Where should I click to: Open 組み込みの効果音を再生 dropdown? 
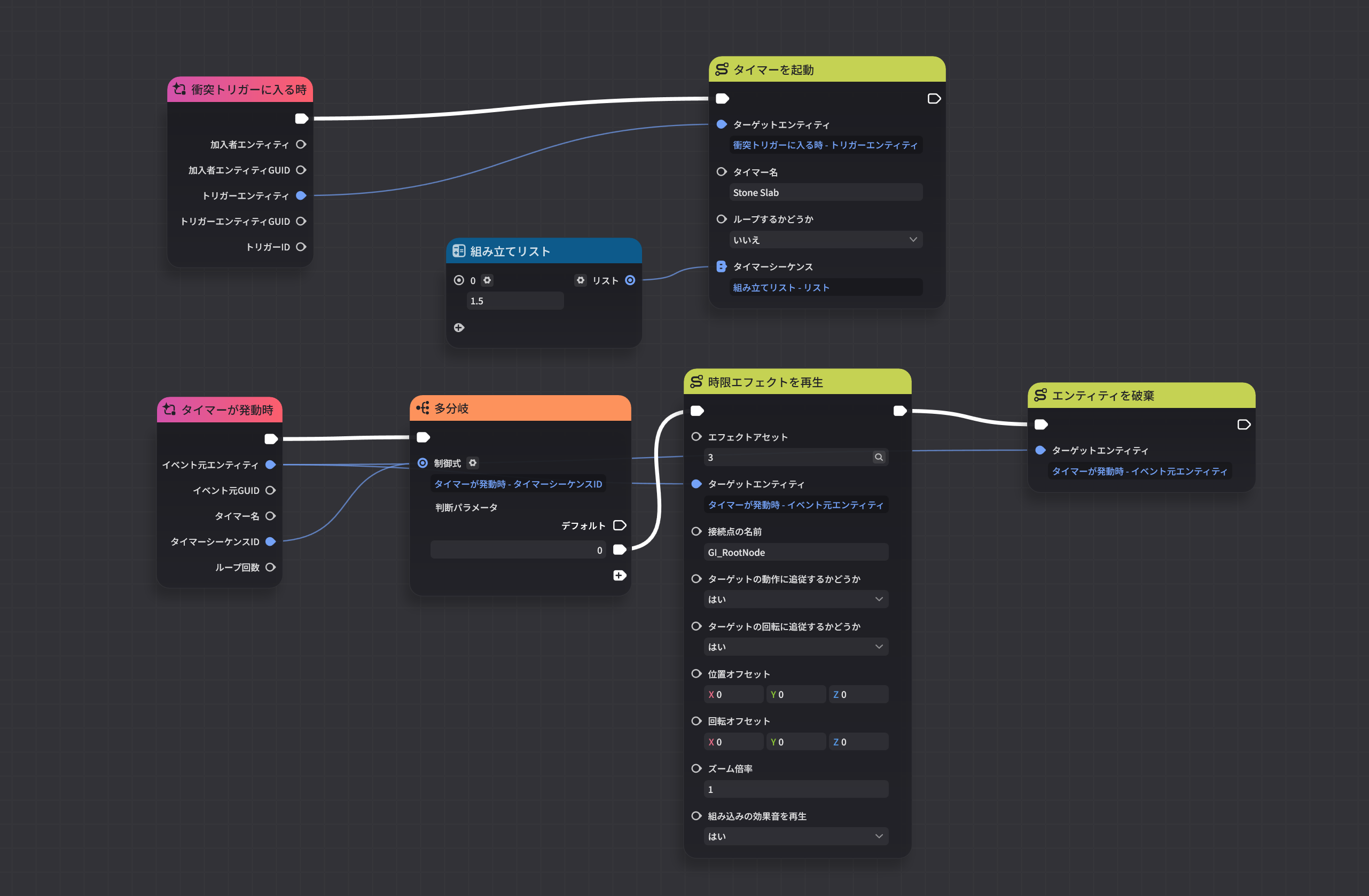click(x=795, y=836)
